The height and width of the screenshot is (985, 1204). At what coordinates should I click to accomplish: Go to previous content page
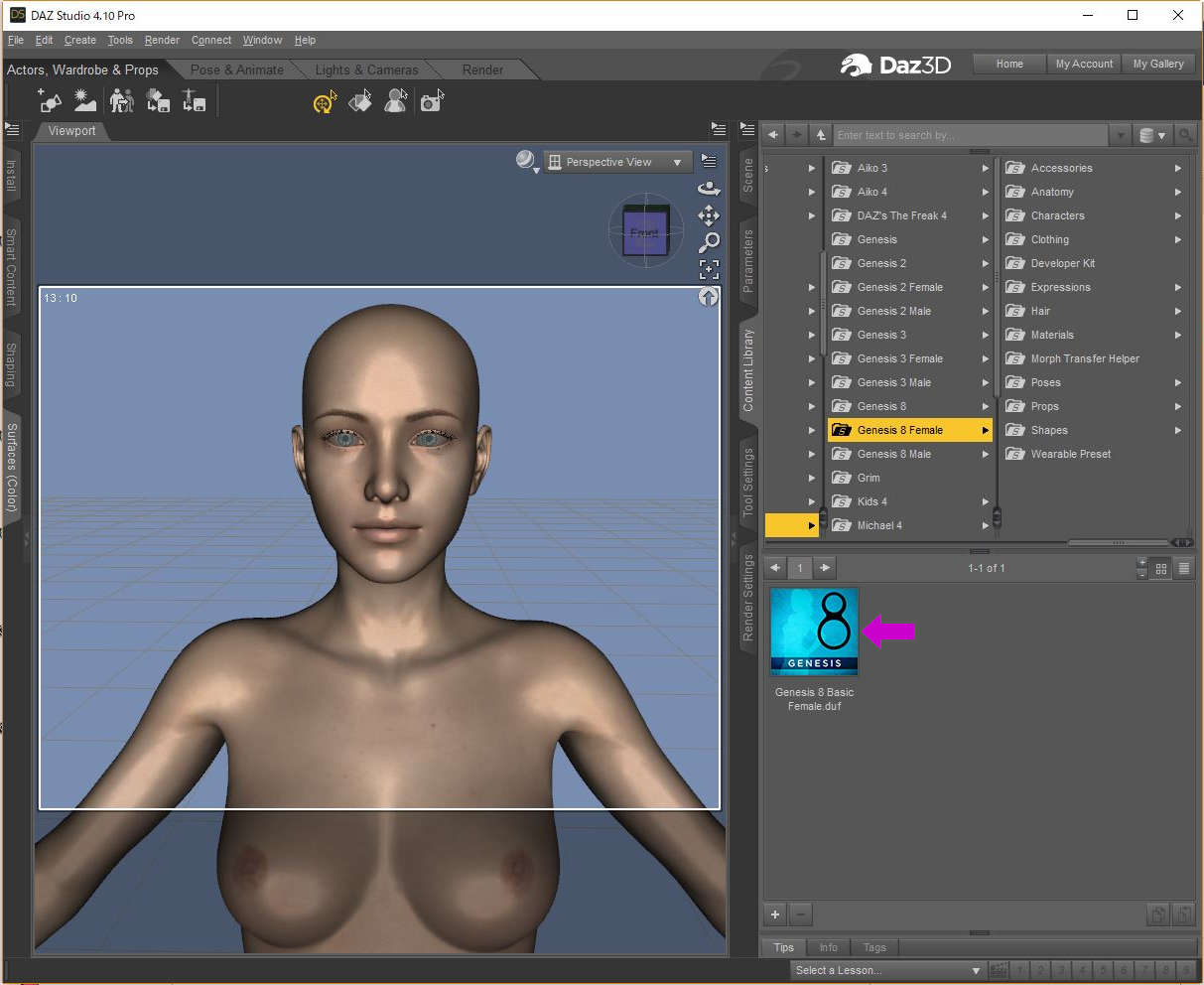click(776, 568)
